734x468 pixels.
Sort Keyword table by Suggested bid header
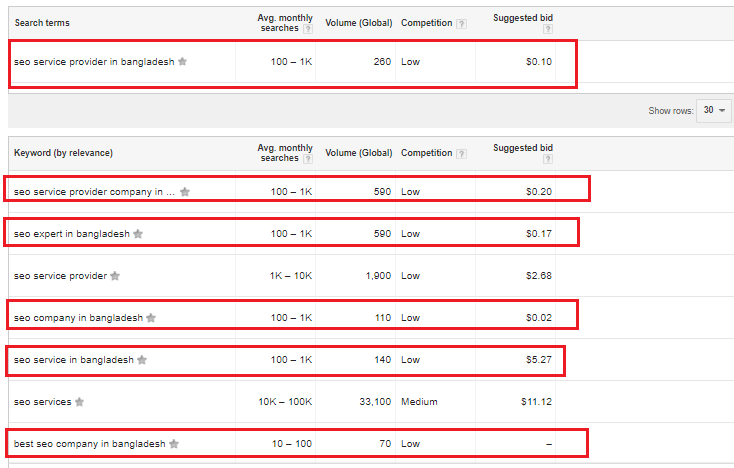(522, 148)
